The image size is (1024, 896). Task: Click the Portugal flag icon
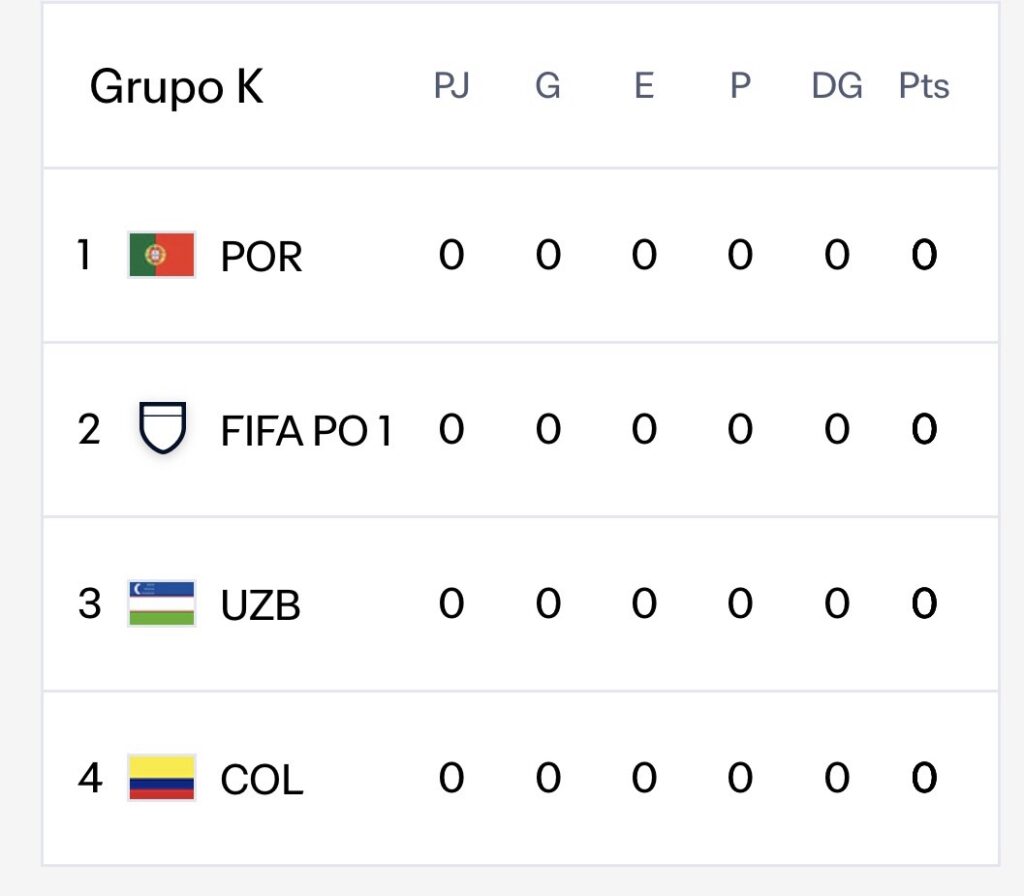(x=162, y=255)
